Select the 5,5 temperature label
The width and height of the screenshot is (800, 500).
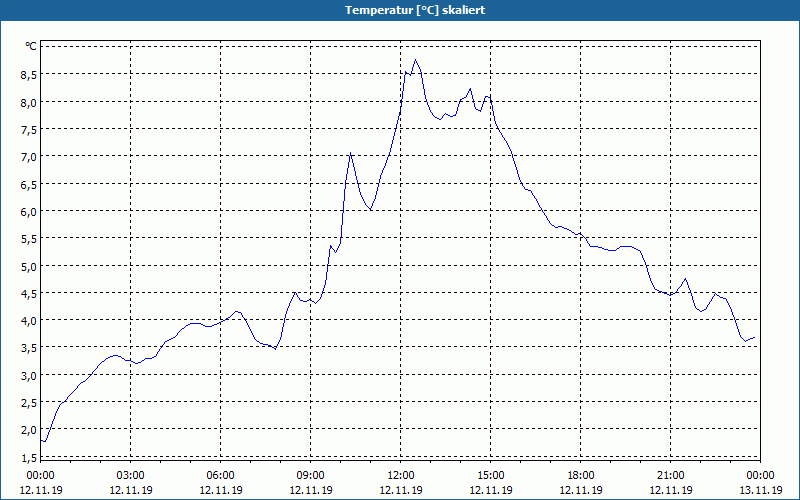tap(30, 239)
